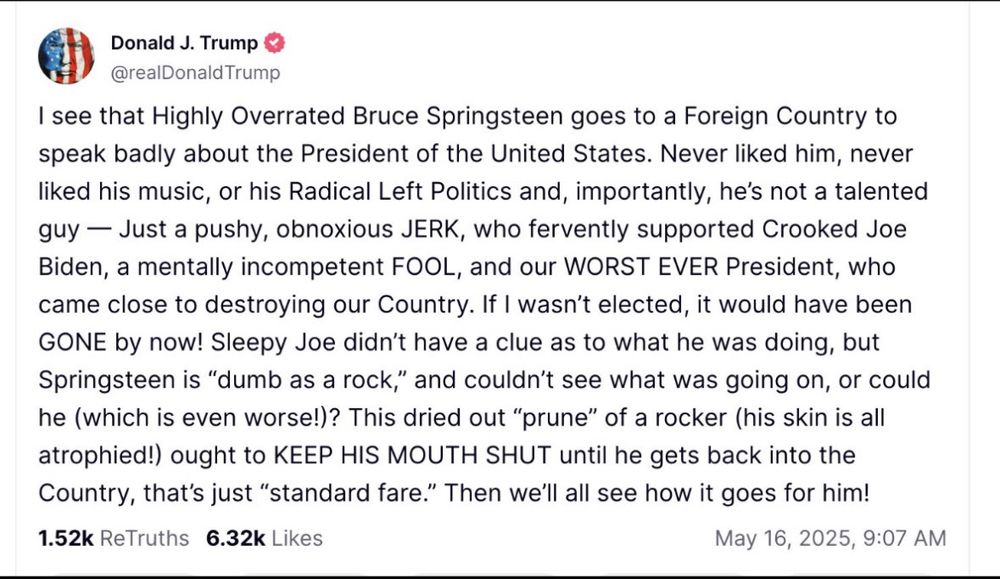Click the 1.52k ReTruths count
This screenshot has height=579, width=1000.
[x=66, y=538]
